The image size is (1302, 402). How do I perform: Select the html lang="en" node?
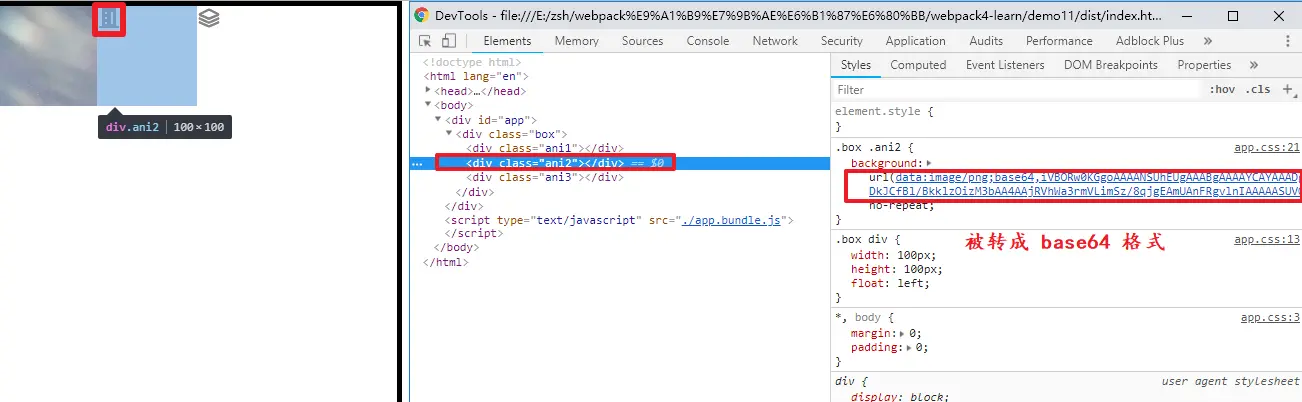click(x=476, y=76)
